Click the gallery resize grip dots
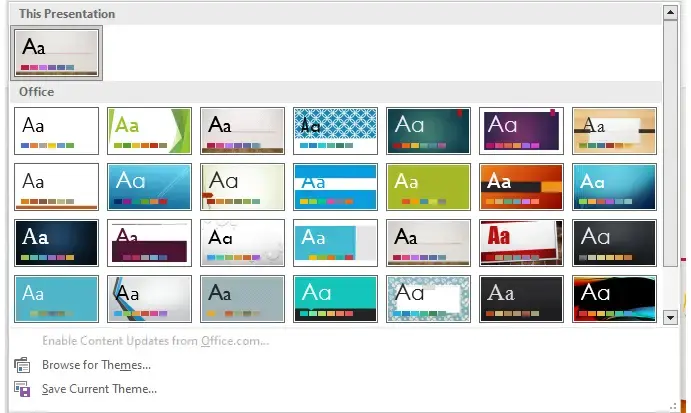691x413 pixels. tap(673, 406)
